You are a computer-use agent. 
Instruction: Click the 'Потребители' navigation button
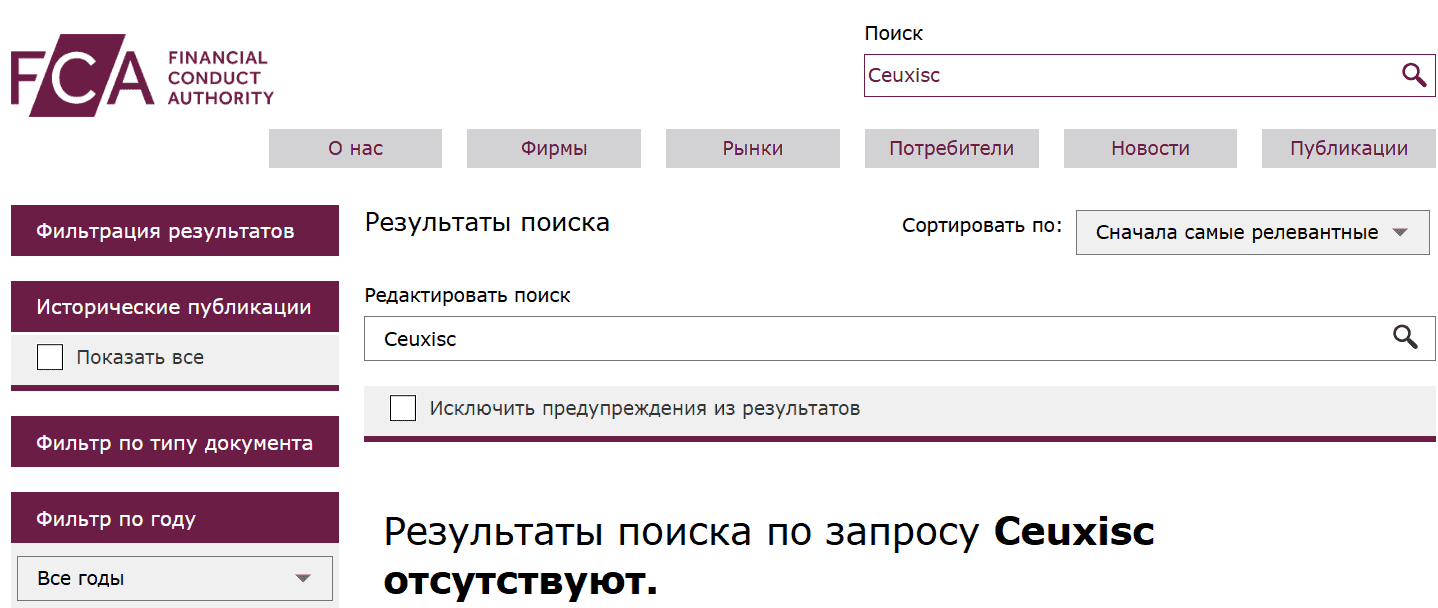pyautogui.click(x=950, y=148)
